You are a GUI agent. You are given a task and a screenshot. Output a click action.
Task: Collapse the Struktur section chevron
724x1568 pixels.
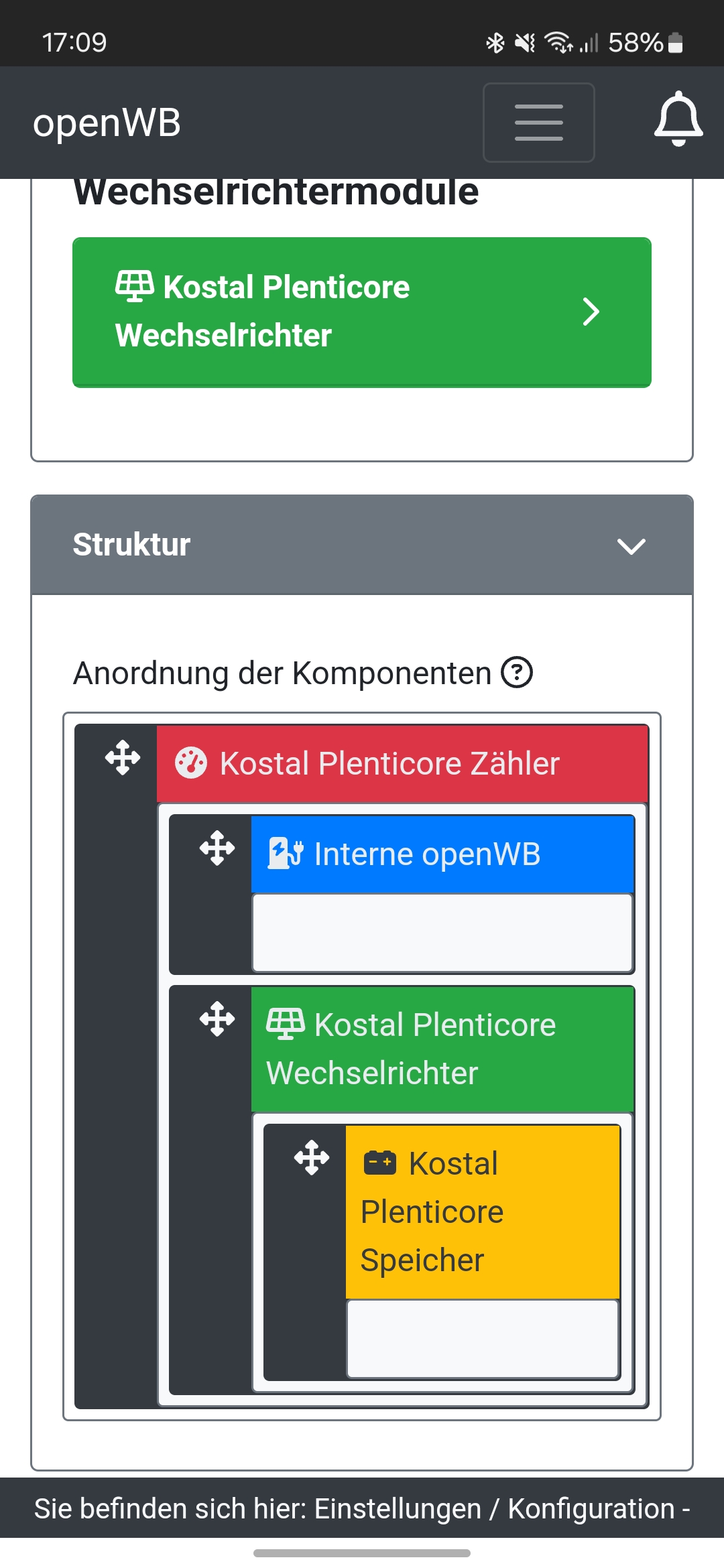coord(631,546)
